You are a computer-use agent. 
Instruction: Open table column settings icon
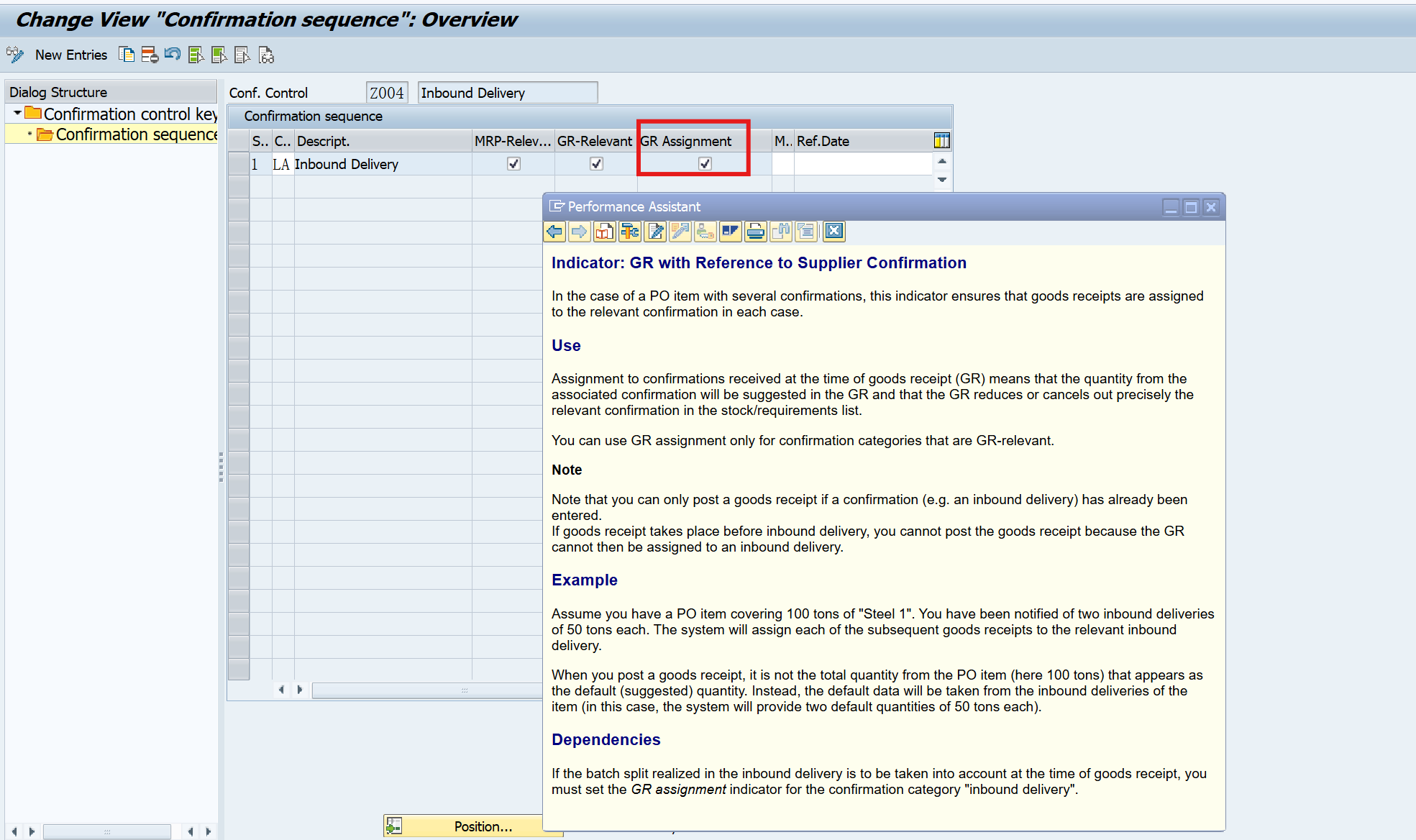tap(941, 140)
